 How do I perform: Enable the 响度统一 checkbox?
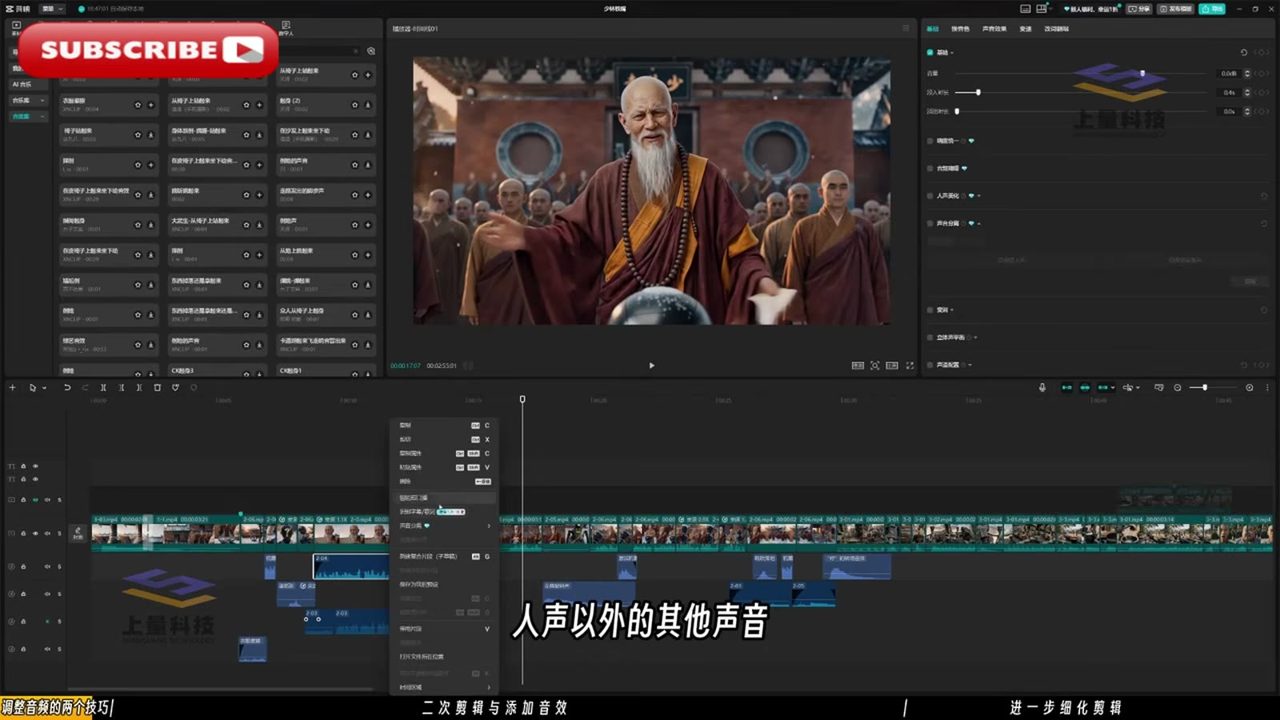[x=930, y=141]
